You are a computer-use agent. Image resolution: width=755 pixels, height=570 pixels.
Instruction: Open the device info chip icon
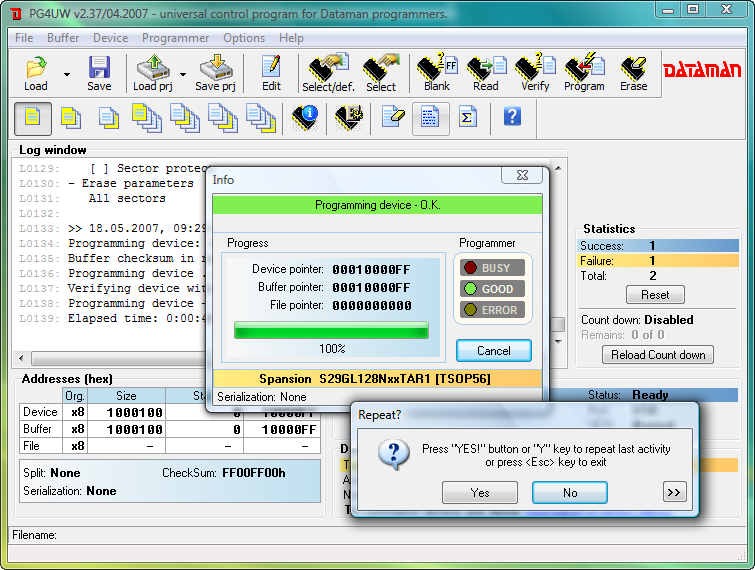304,117
